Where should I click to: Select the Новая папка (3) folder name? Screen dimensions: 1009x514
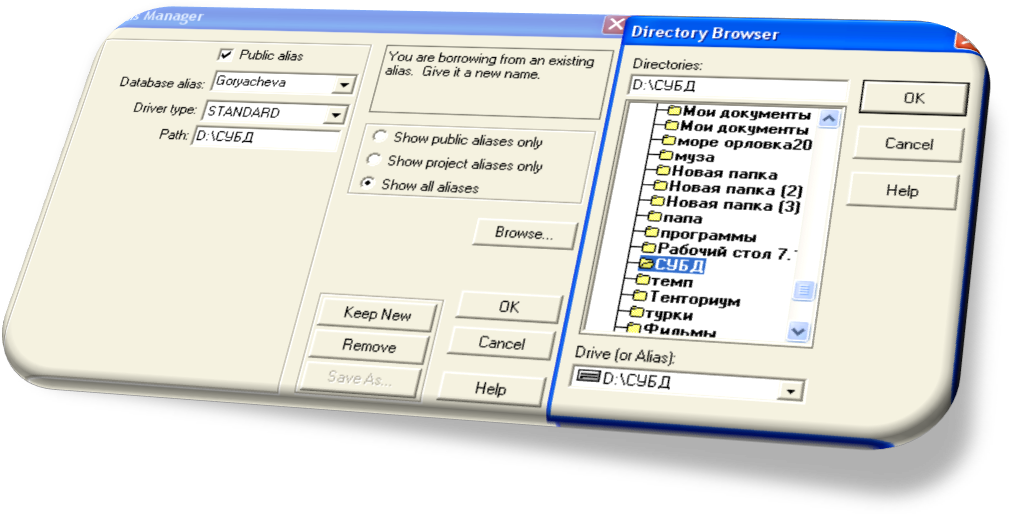coord(733,205)
